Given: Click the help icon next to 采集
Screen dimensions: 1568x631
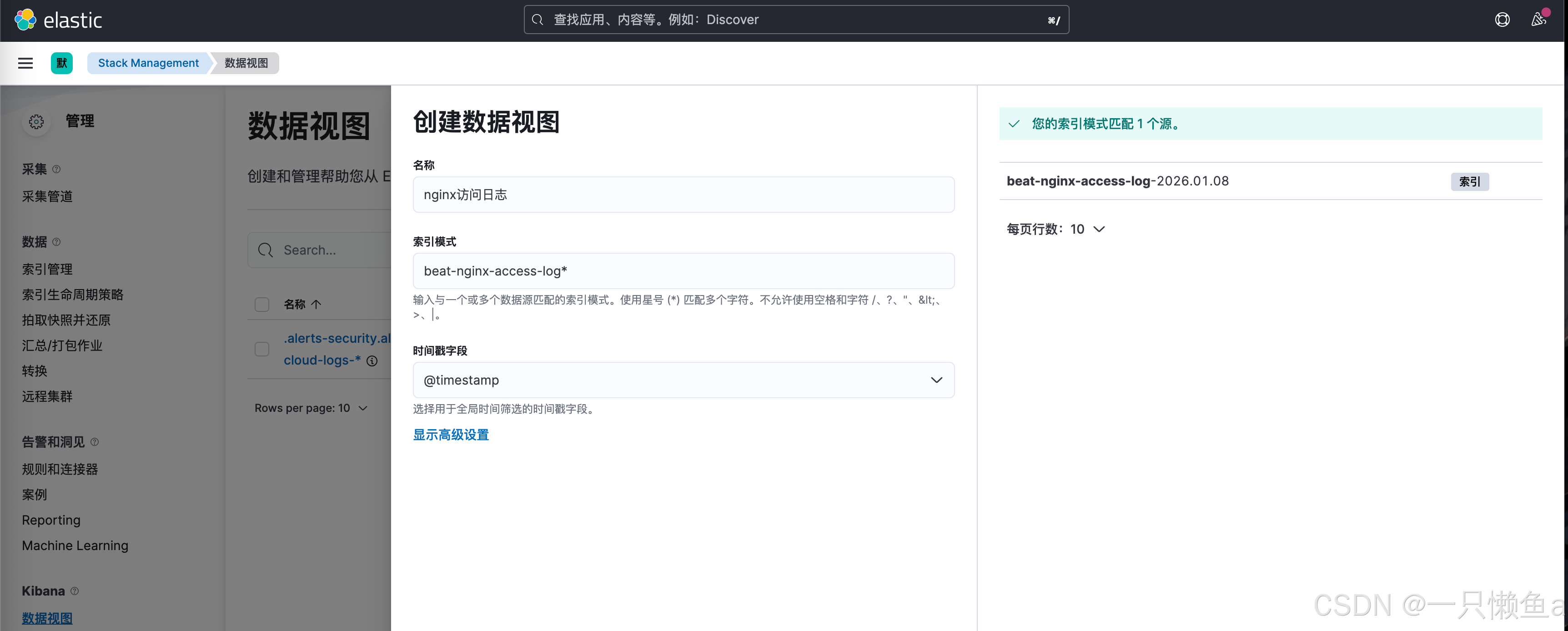Looking at the screenshot, I should pos(56,169).
